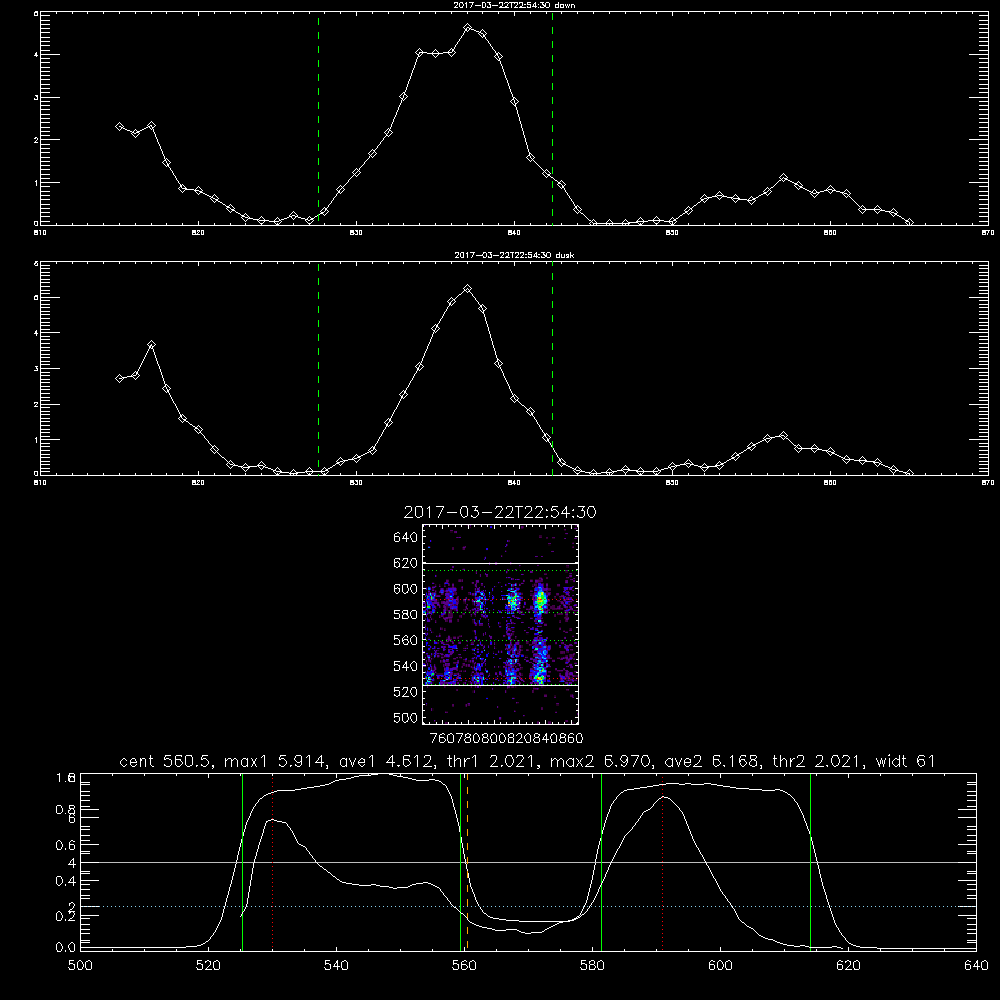1000x1000 pixels.
Task: Click the orange dashed center line in the bottom plot
Action: (x=467, y=862)
